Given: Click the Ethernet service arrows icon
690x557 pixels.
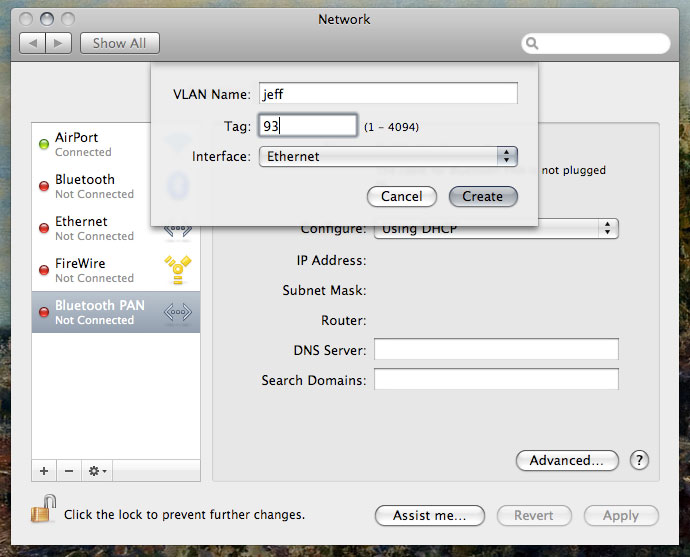Looking at the screenshot, I should (178, 230).
